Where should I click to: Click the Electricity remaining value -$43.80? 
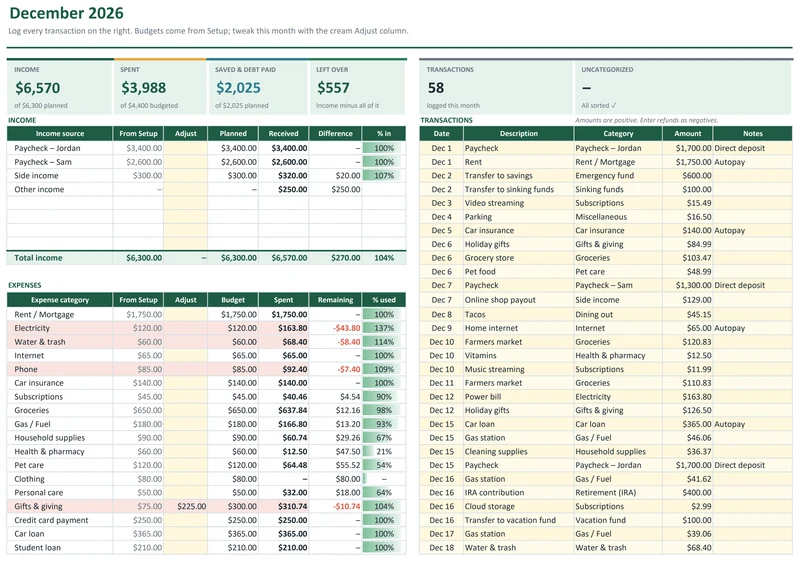[x=335, y=328]
